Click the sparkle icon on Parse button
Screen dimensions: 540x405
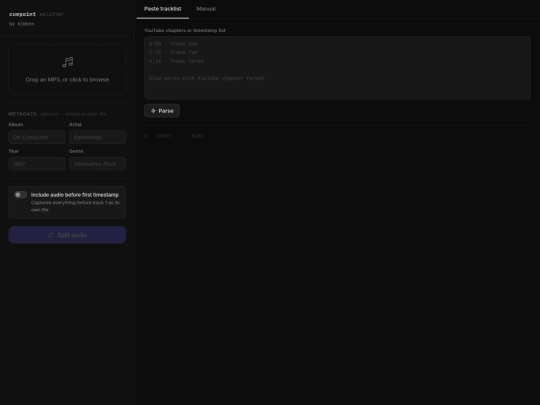click(153, 111)
